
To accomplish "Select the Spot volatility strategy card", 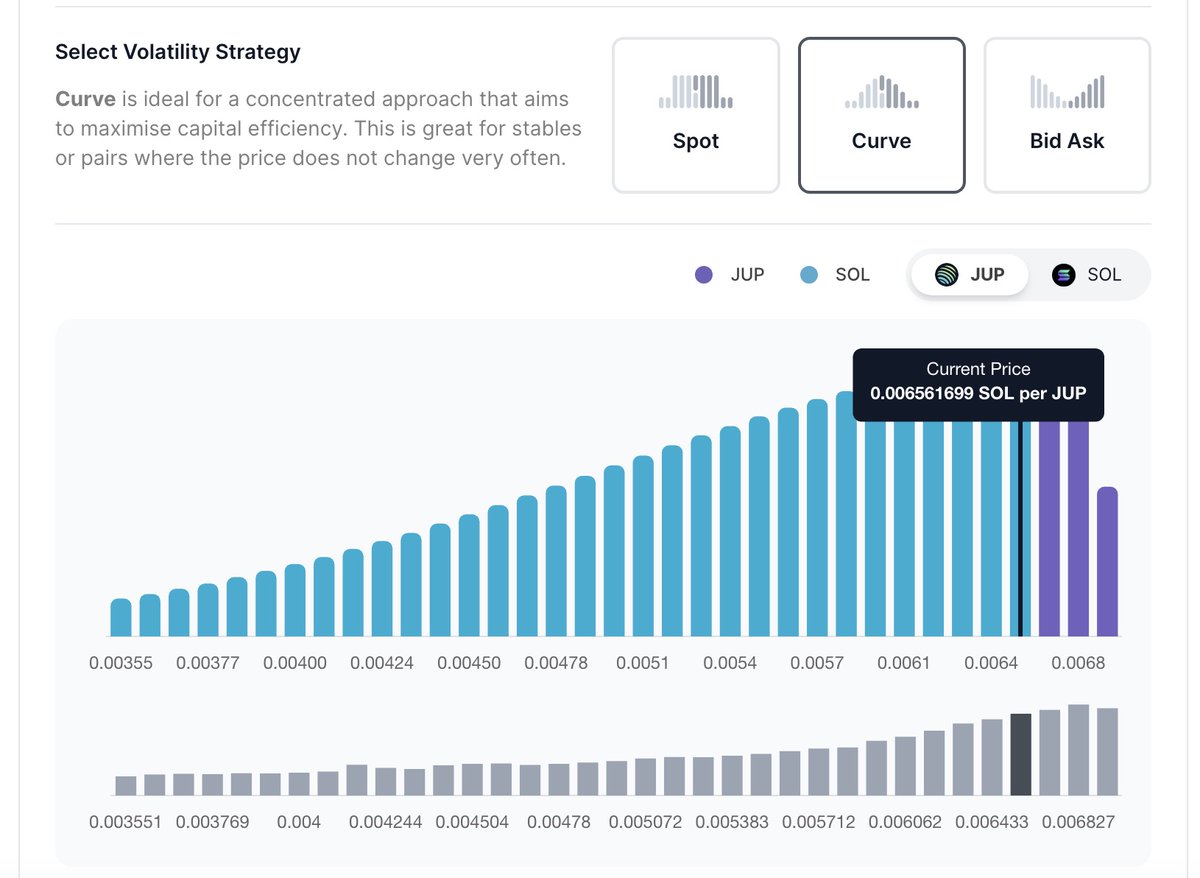I will 695,115.
